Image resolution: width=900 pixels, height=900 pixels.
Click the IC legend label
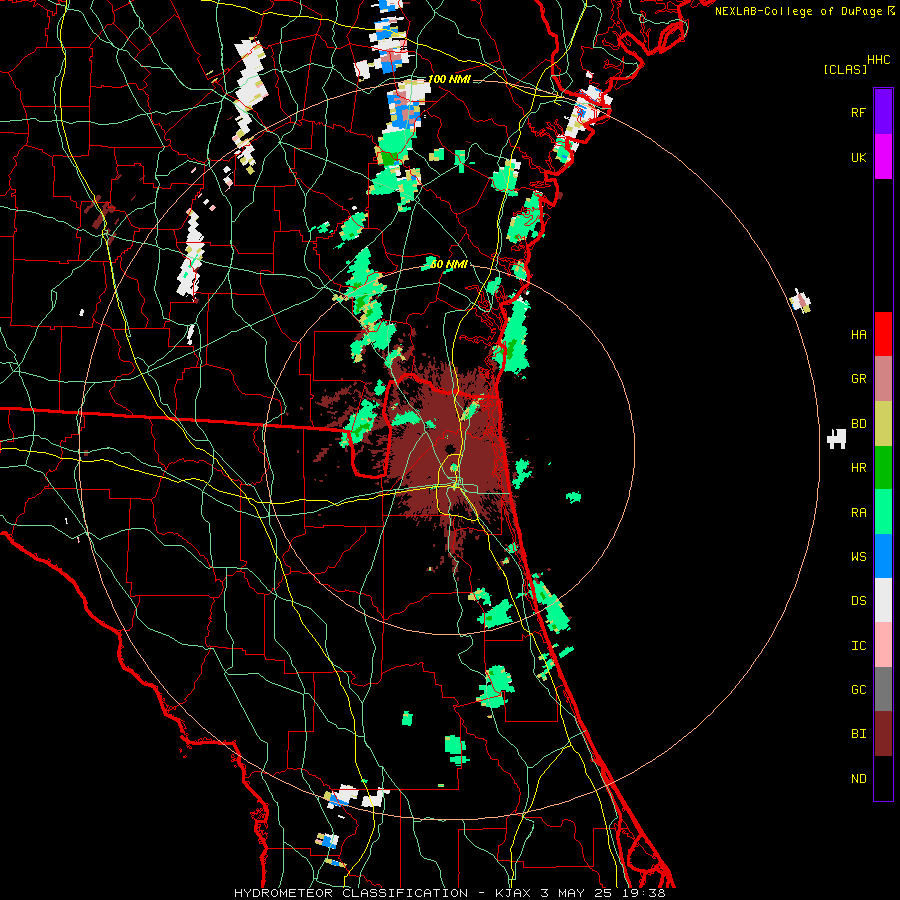tap(858, 646)
